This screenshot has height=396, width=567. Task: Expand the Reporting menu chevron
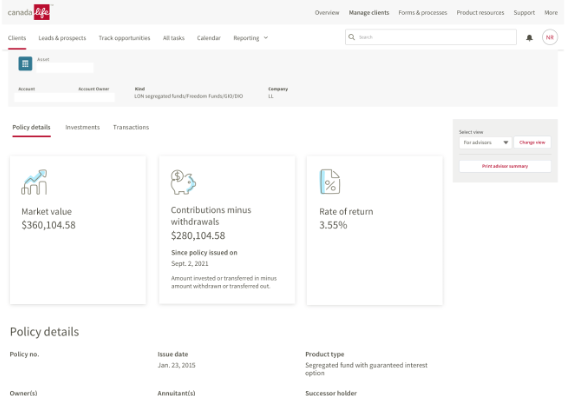[x=266, y=38]
